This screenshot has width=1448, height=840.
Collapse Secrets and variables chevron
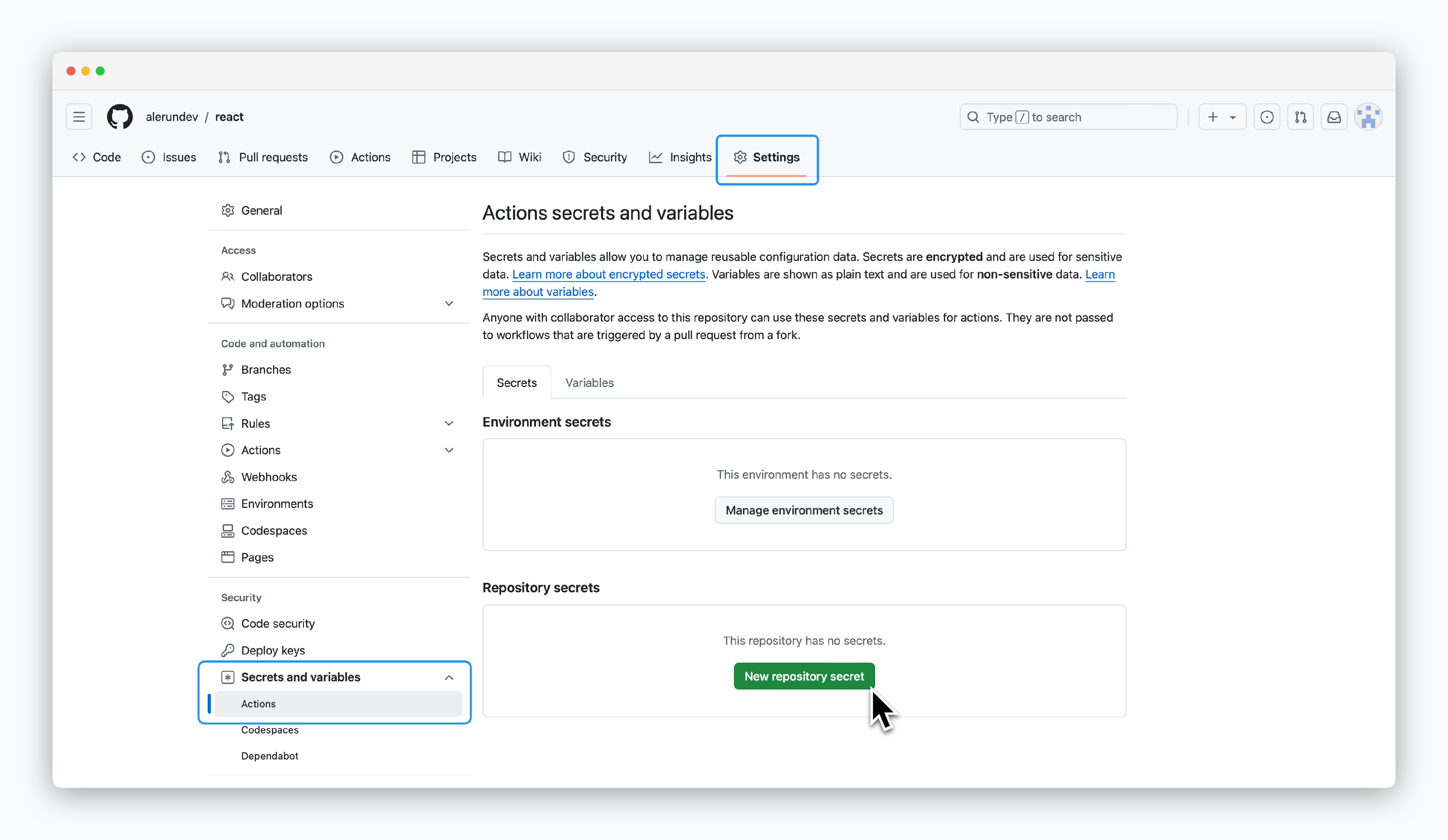pos(449,677)
